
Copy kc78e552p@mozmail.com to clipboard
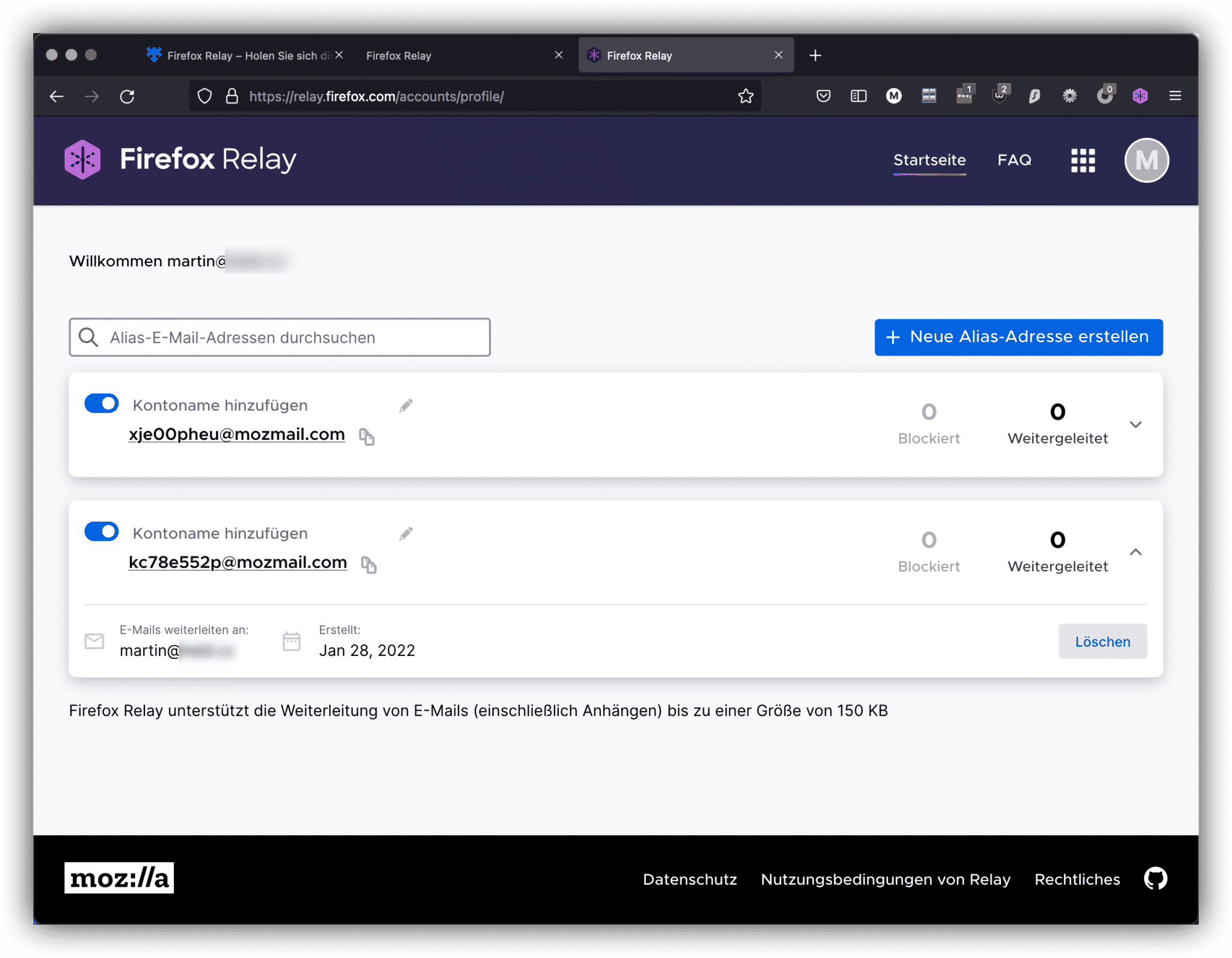(x=369, y=564)
